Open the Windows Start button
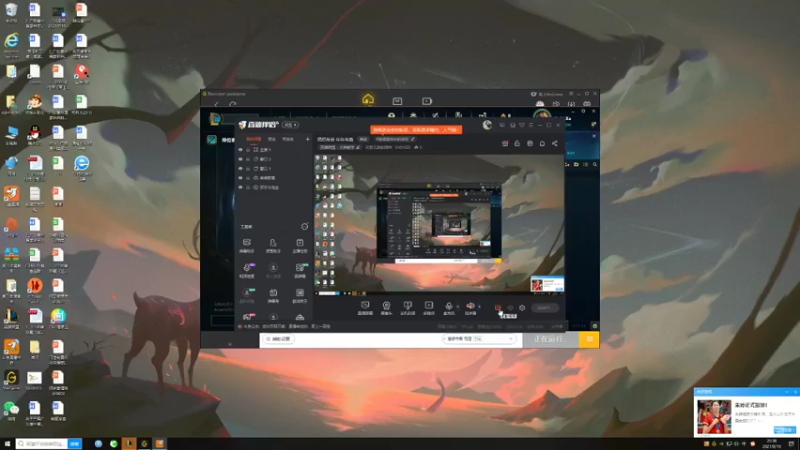Screen dimensions: 800x450 [x=7, y=444]
